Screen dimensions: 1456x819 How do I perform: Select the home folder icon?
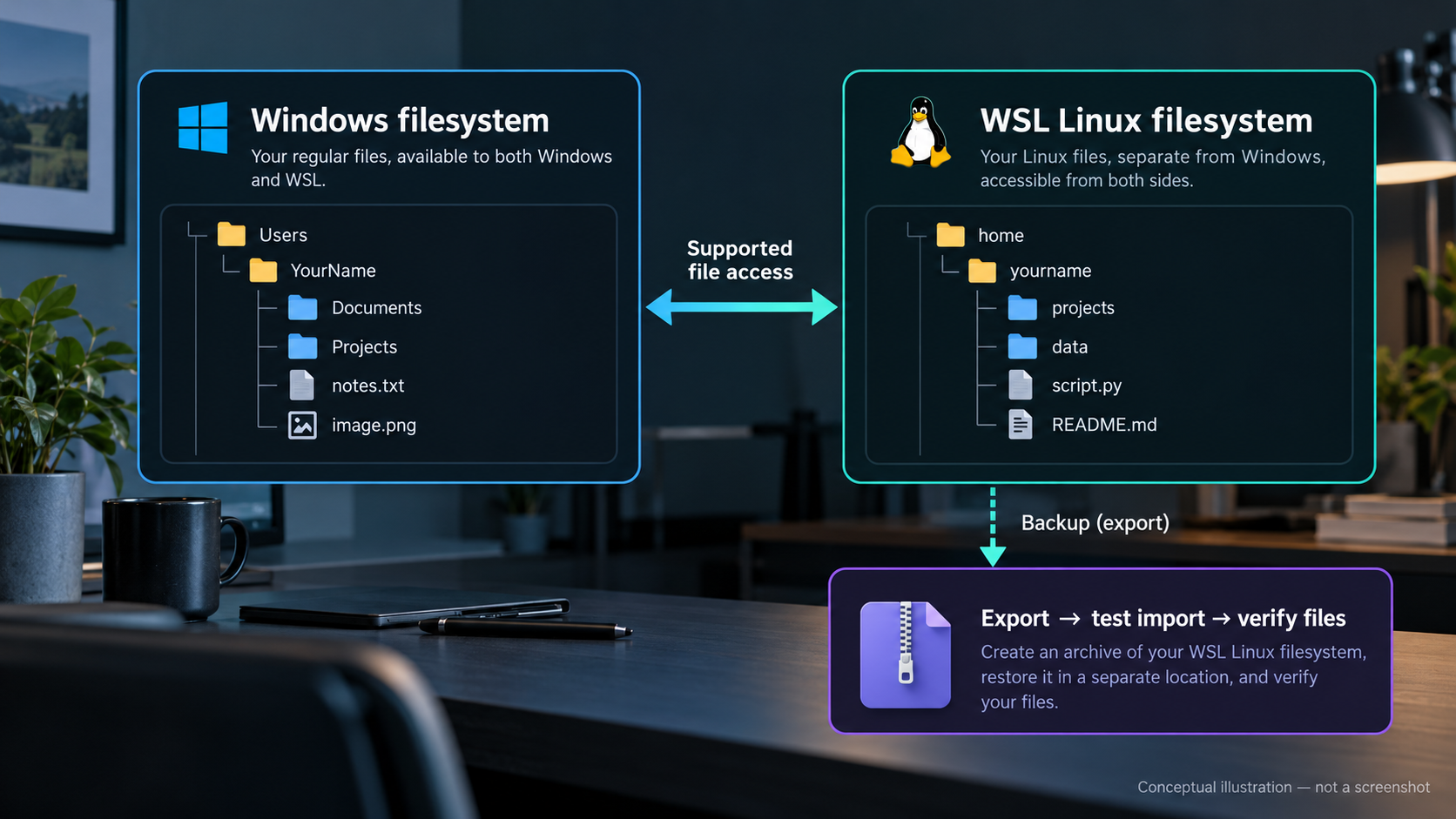tap(951, 235)
